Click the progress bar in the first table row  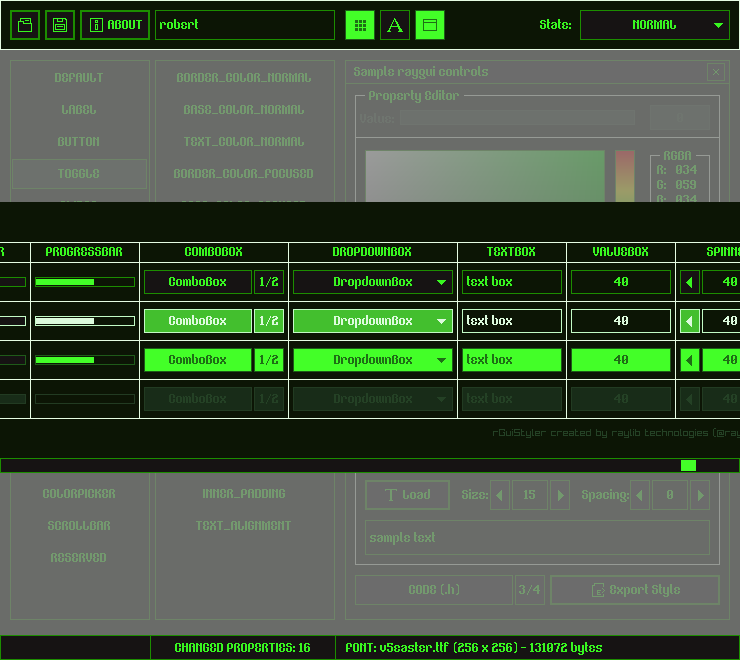(85, 282)
